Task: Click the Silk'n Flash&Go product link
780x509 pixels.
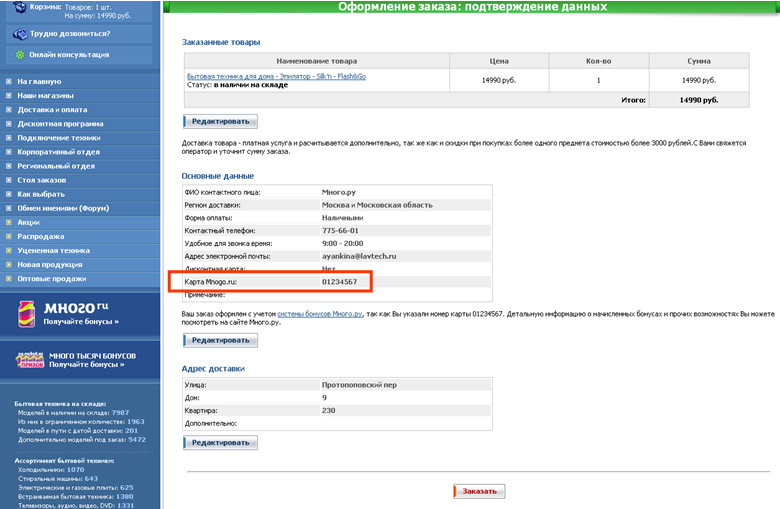Action: (277, 76)
